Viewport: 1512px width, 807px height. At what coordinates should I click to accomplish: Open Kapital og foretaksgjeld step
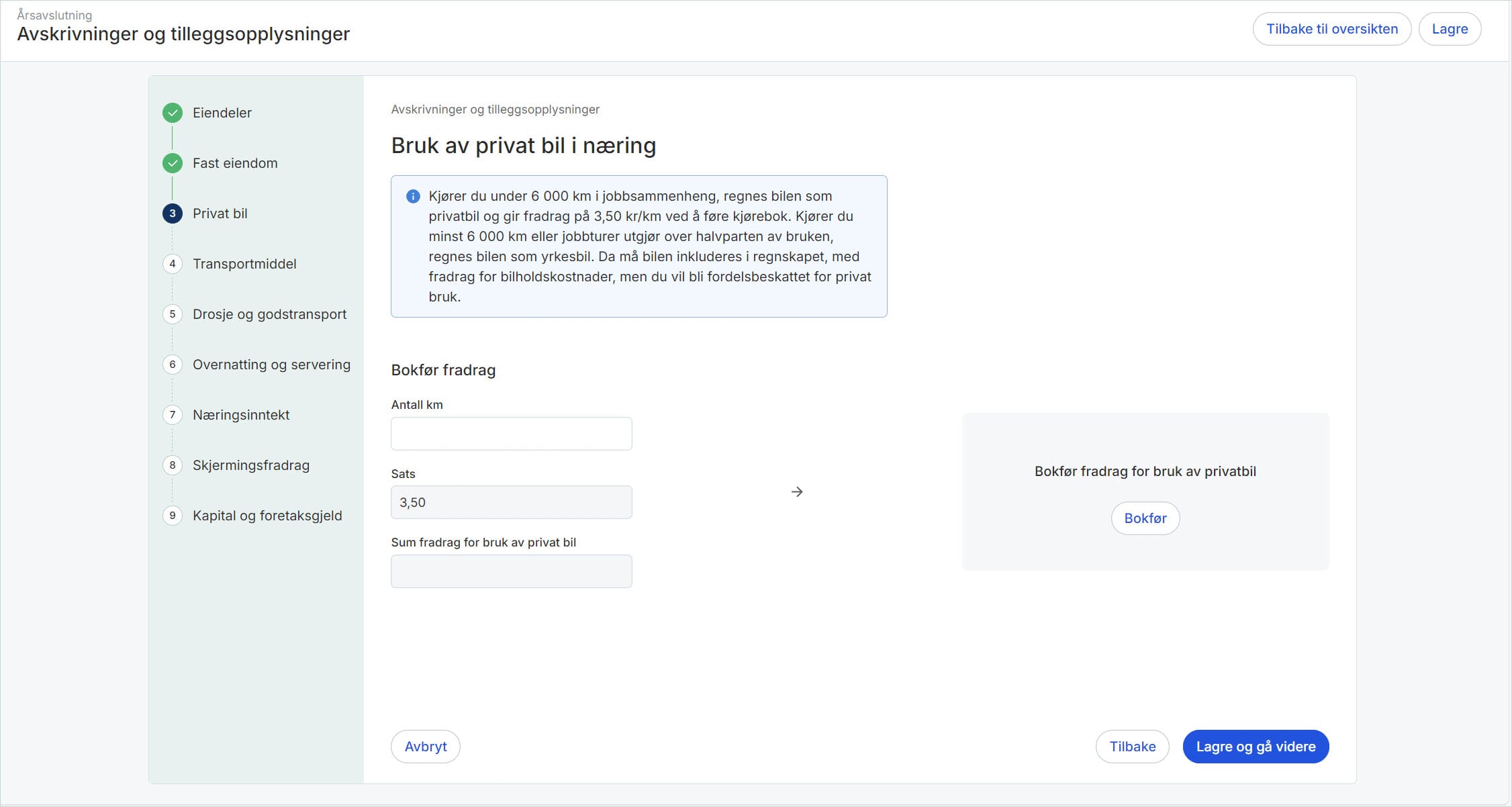point(267,516)
